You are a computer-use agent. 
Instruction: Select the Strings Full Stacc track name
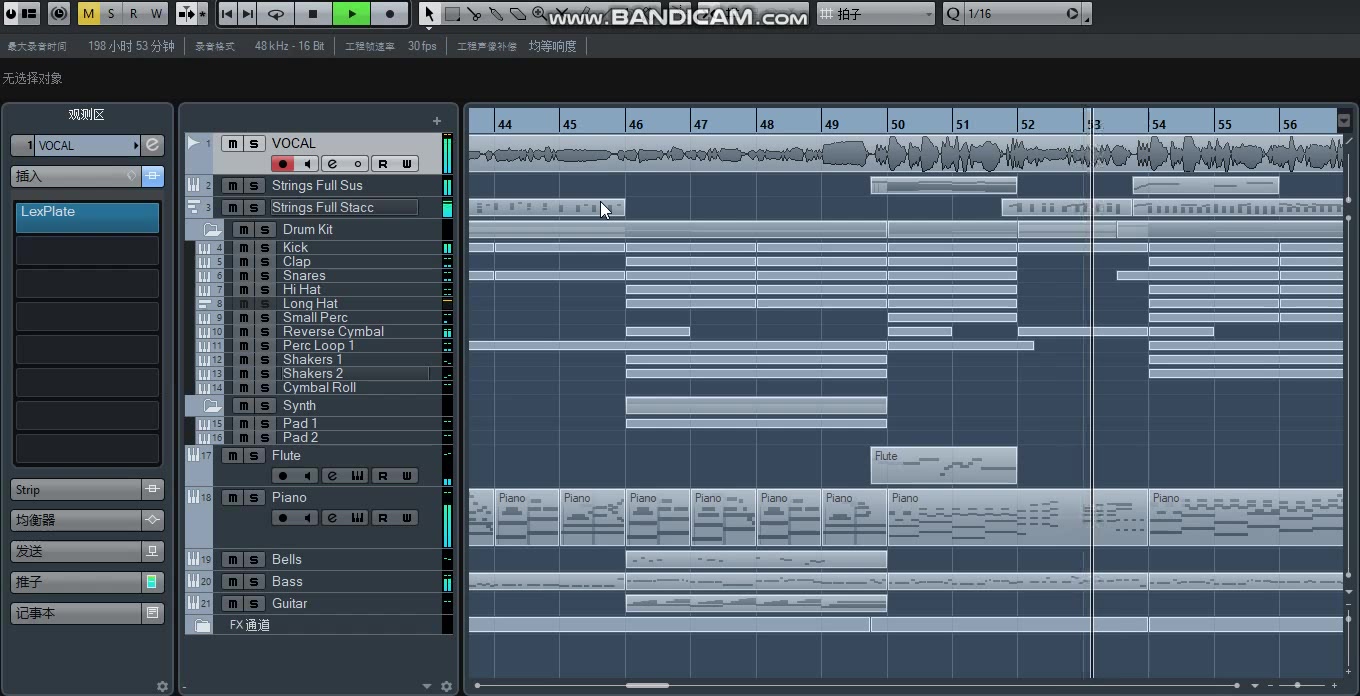[344, 208]
